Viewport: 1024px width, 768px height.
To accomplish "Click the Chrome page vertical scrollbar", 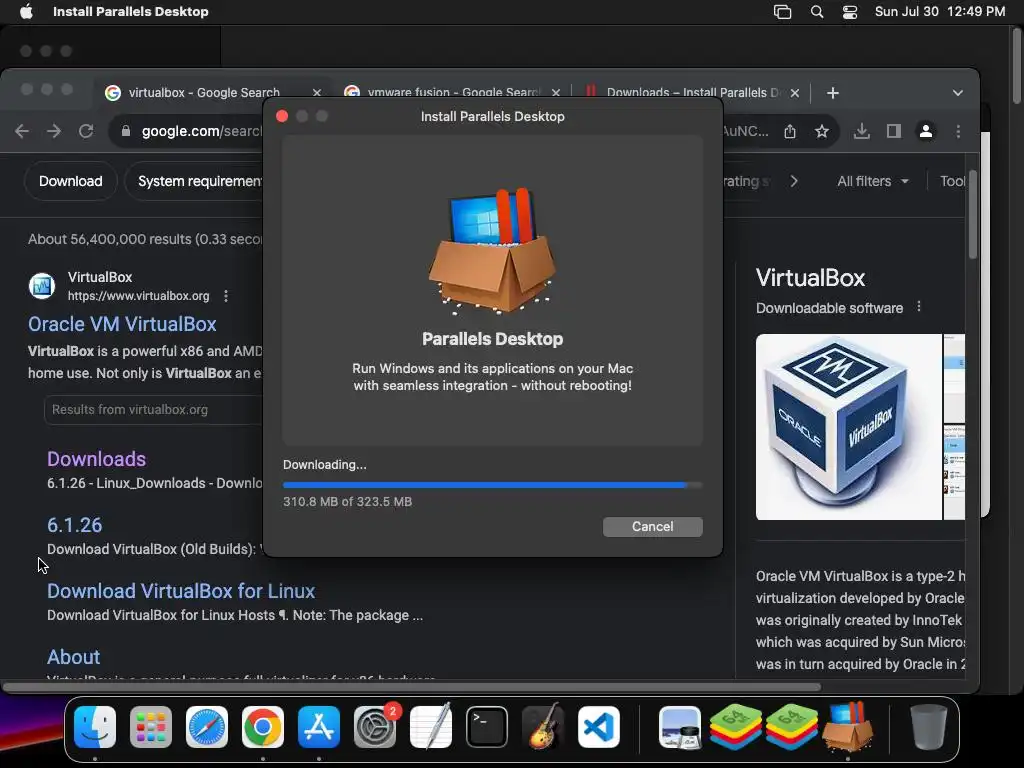I will tap(972, 214).
